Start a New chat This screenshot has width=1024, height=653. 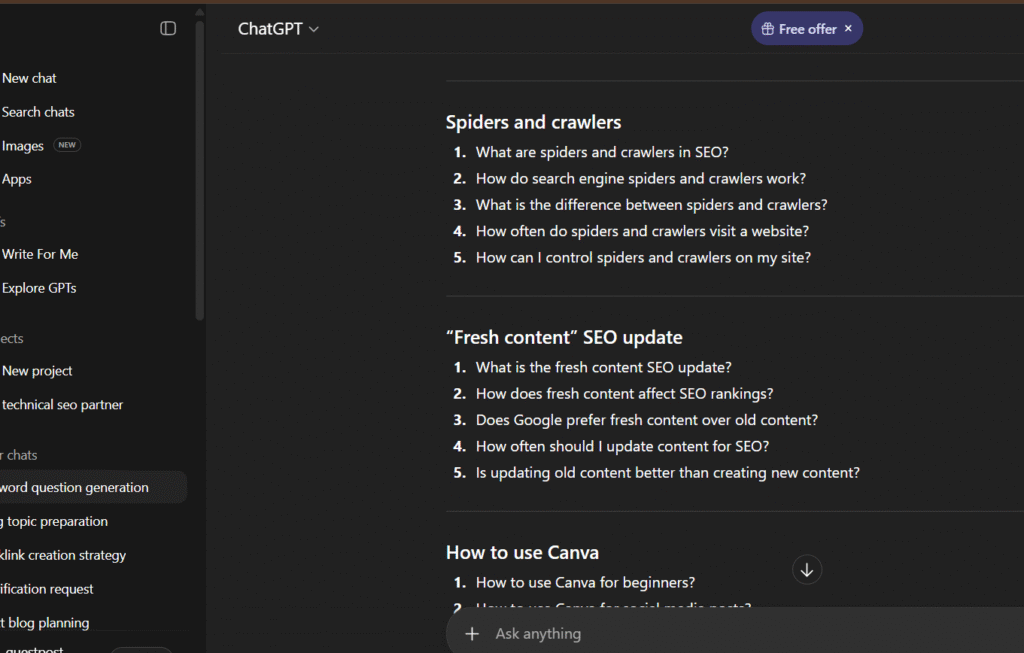(x=30, y=78)
